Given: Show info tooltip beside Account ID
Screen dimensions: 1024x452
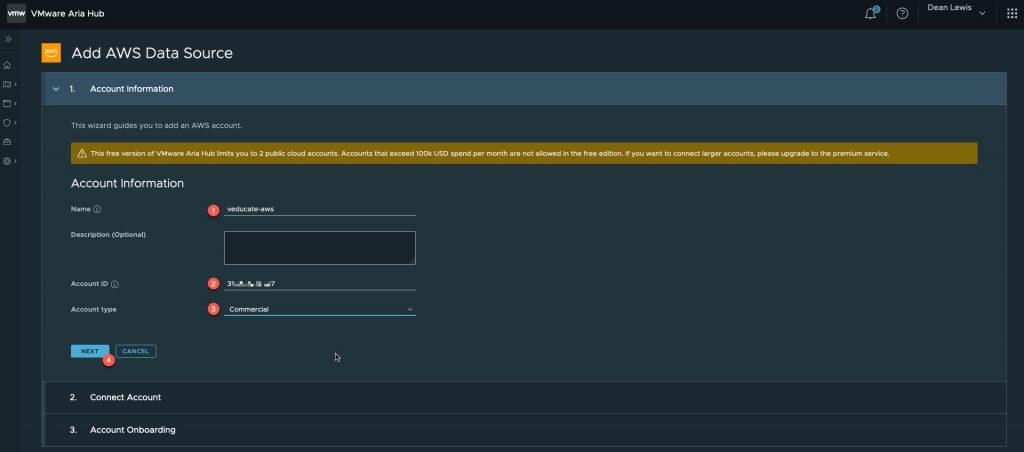Looking at the screenshot, I should pyautogui.click(x=115, y=284).
